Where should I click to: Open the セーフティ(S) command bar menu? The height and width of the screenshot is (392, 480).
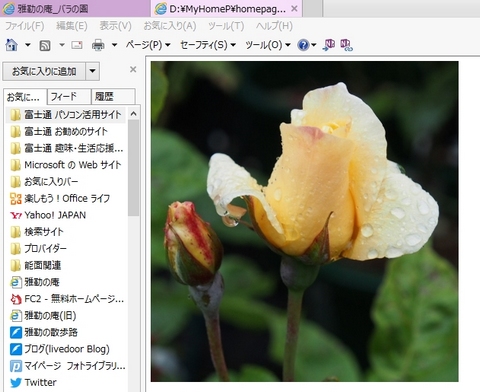[x=208, y=45]
